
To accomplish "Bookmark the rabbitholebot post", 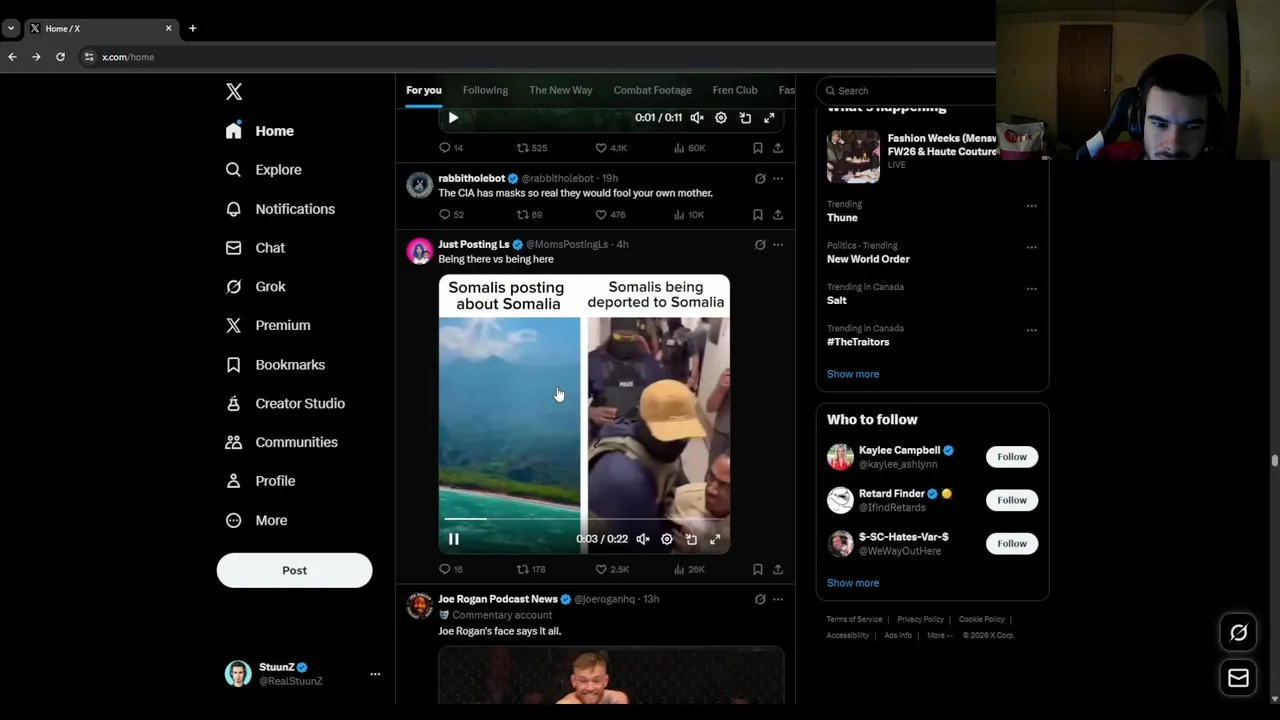I will click(758, 214).
